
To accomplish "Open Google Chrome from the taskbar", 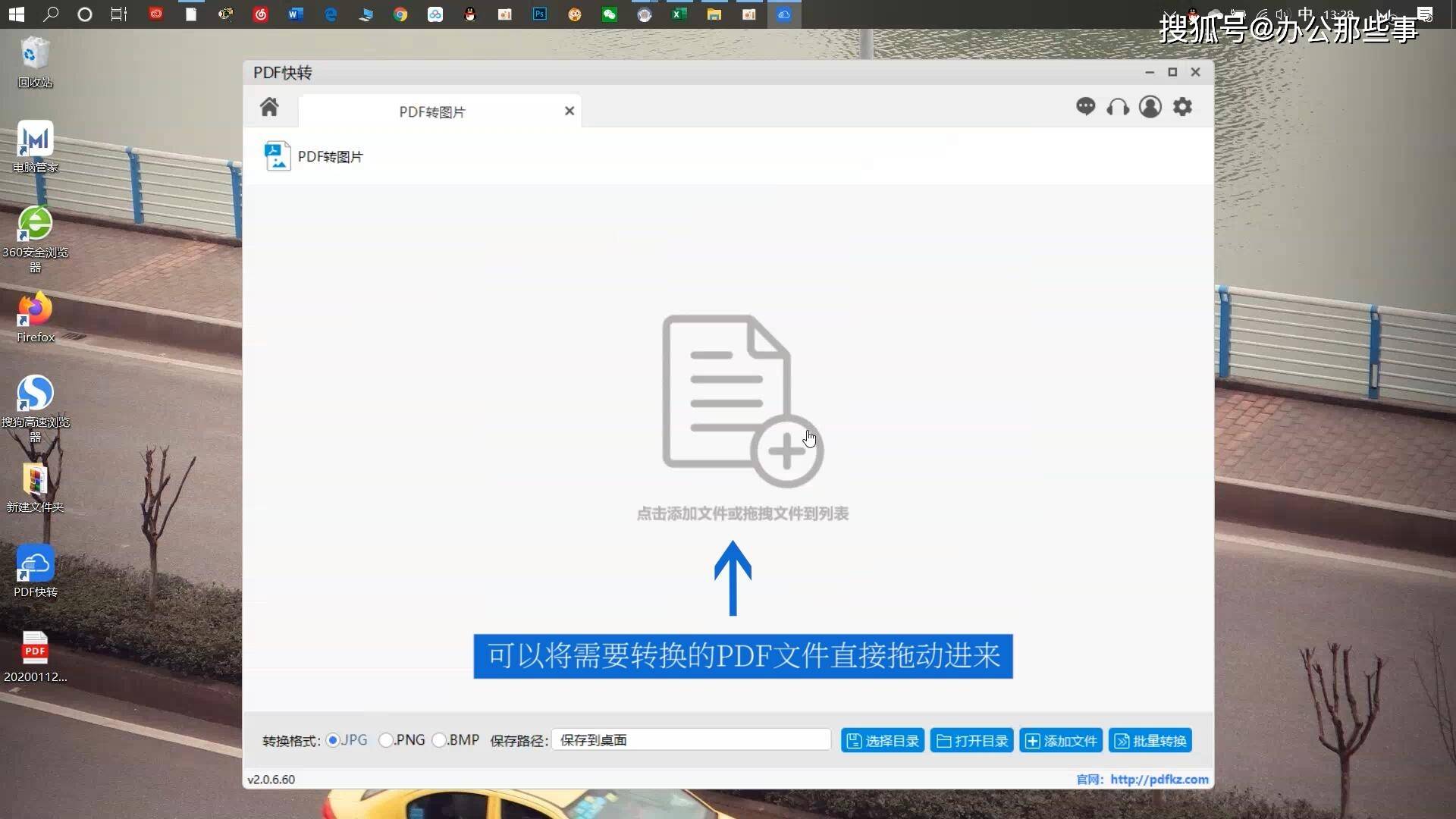I will pyautogui.click(x=400, y=14).
